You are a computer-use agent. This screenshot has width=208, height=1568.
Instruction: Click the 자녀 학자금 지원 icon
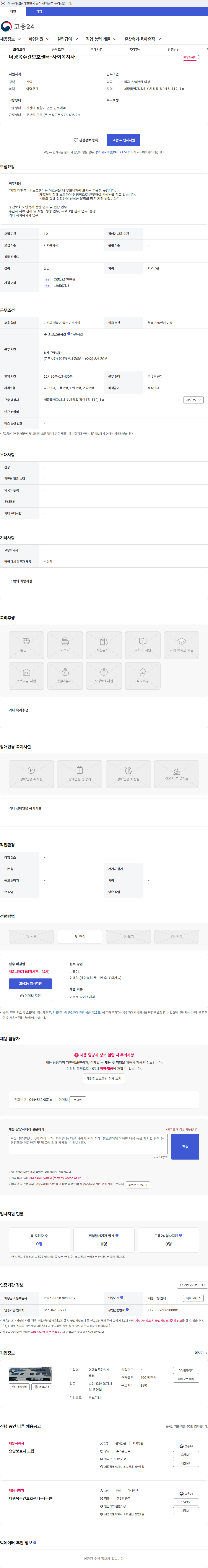coord(182,645)
